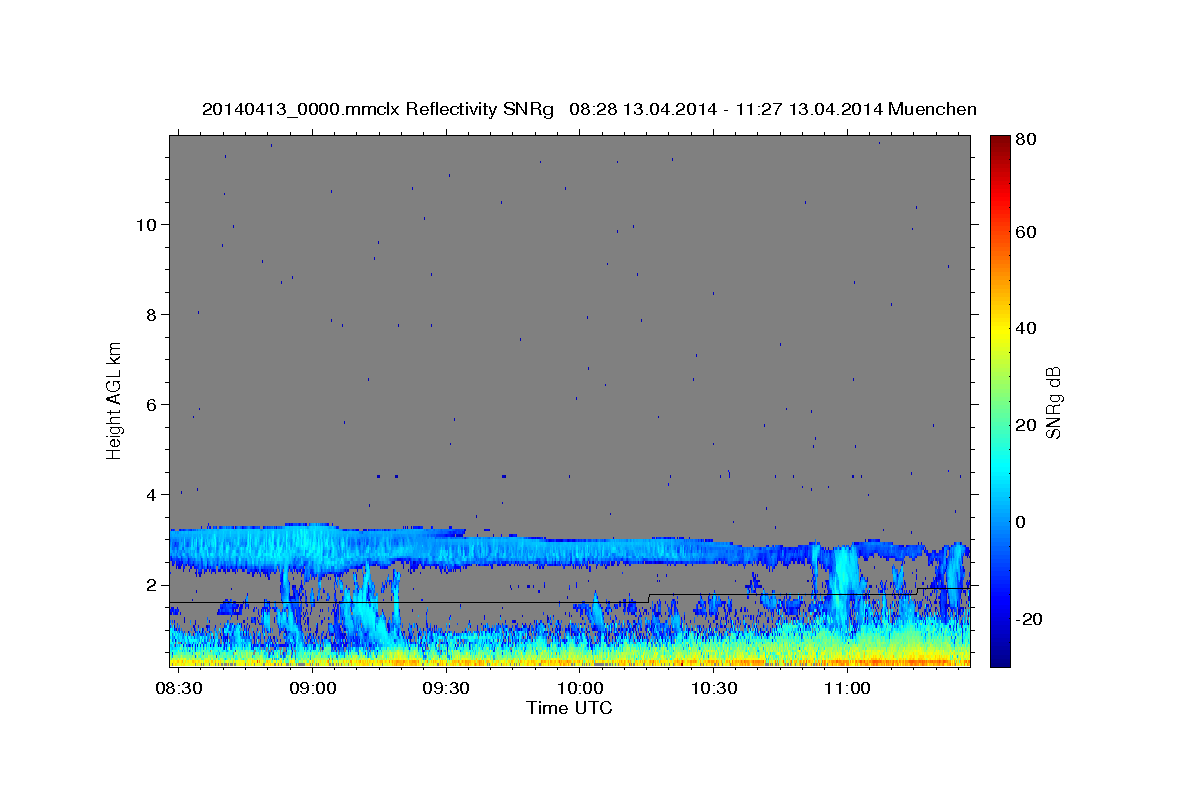Click the plot title "20140413_0000.mmclx Reflectivity SNRg"

[377, 109]
